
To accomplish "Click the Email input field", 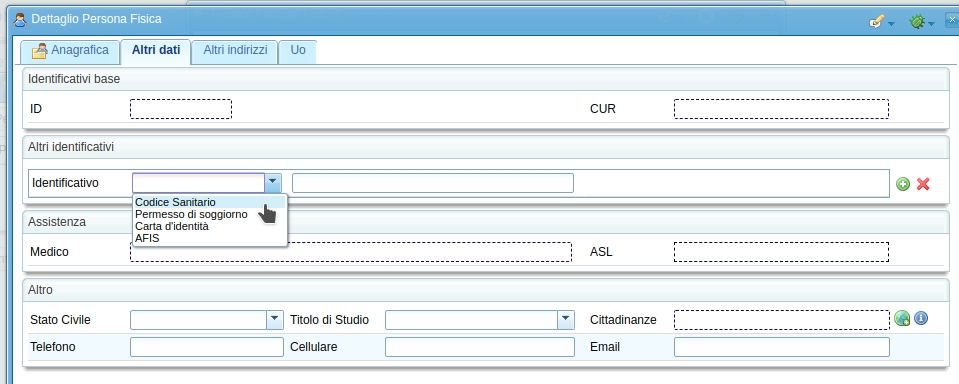I will 782,347.
